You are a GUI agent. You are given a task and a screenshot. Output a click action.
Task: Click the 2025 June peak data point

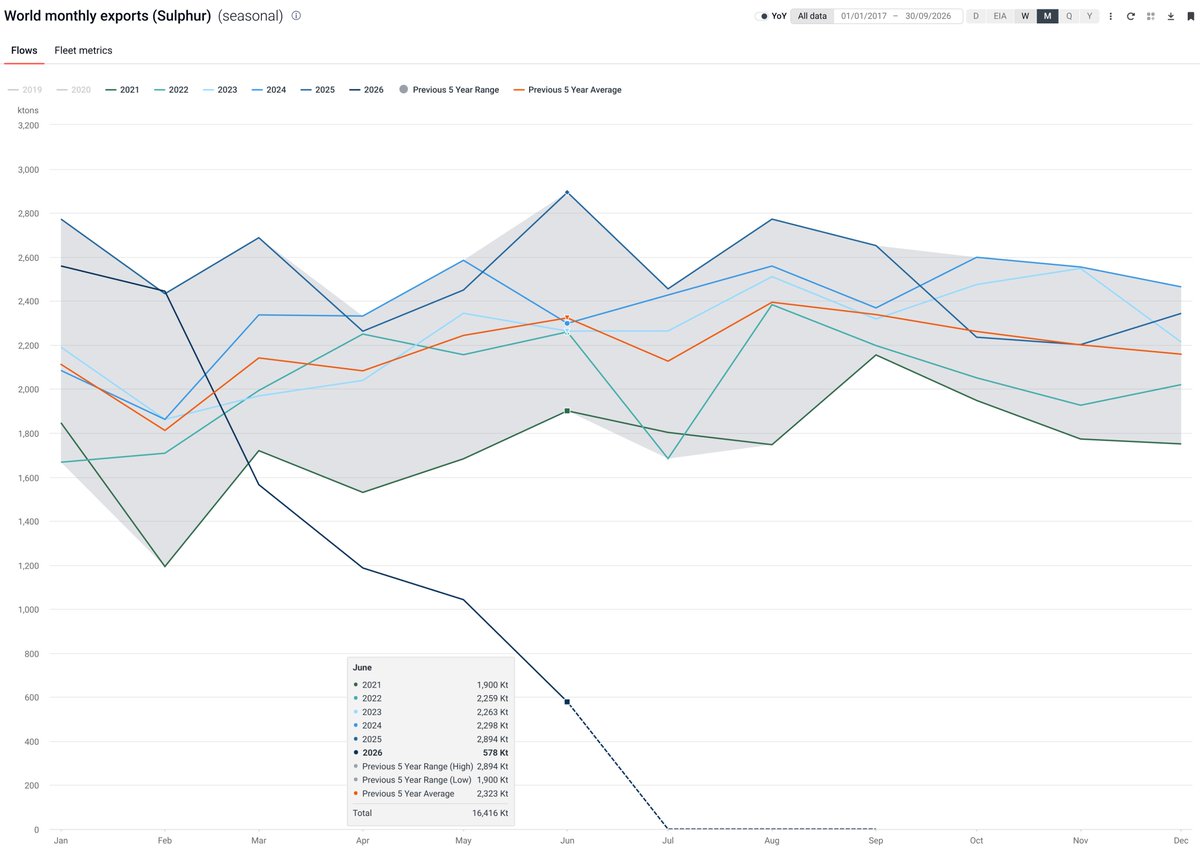pyautogui.click(x=567, y=192)
